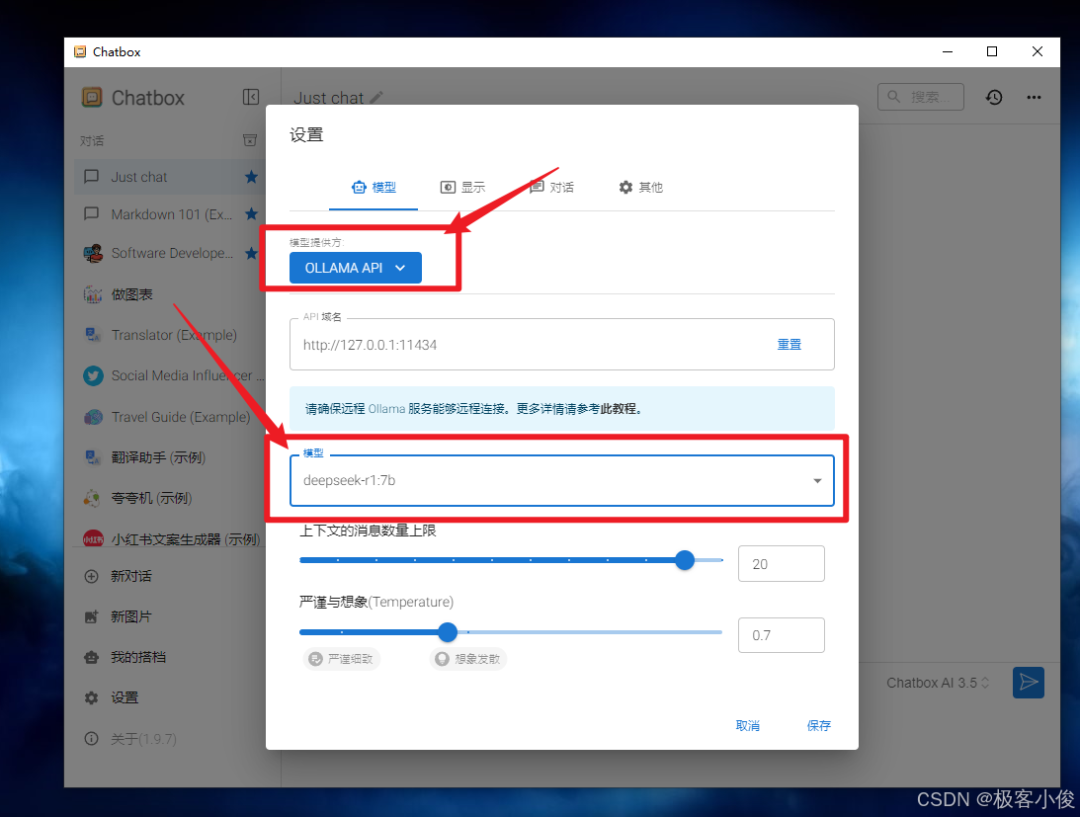The height and width of the screenshot is (817, 1080).
Task: Adjust the Temperature slider handle
Action: (x=448, y=632)
